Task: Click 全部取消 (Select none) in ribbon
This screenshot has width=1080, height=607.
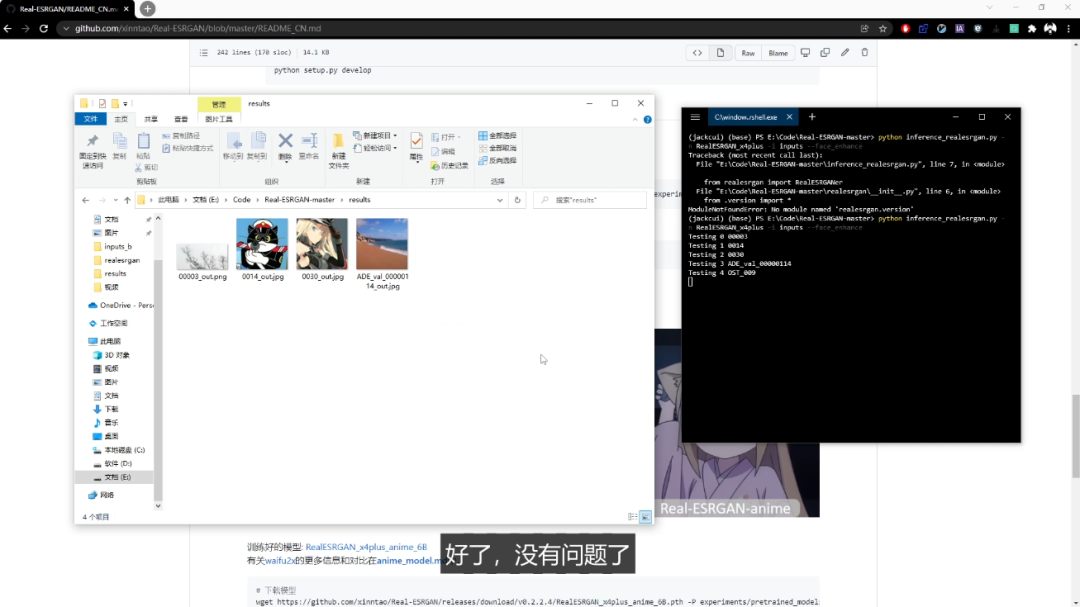Action: [x=497, y=148]
